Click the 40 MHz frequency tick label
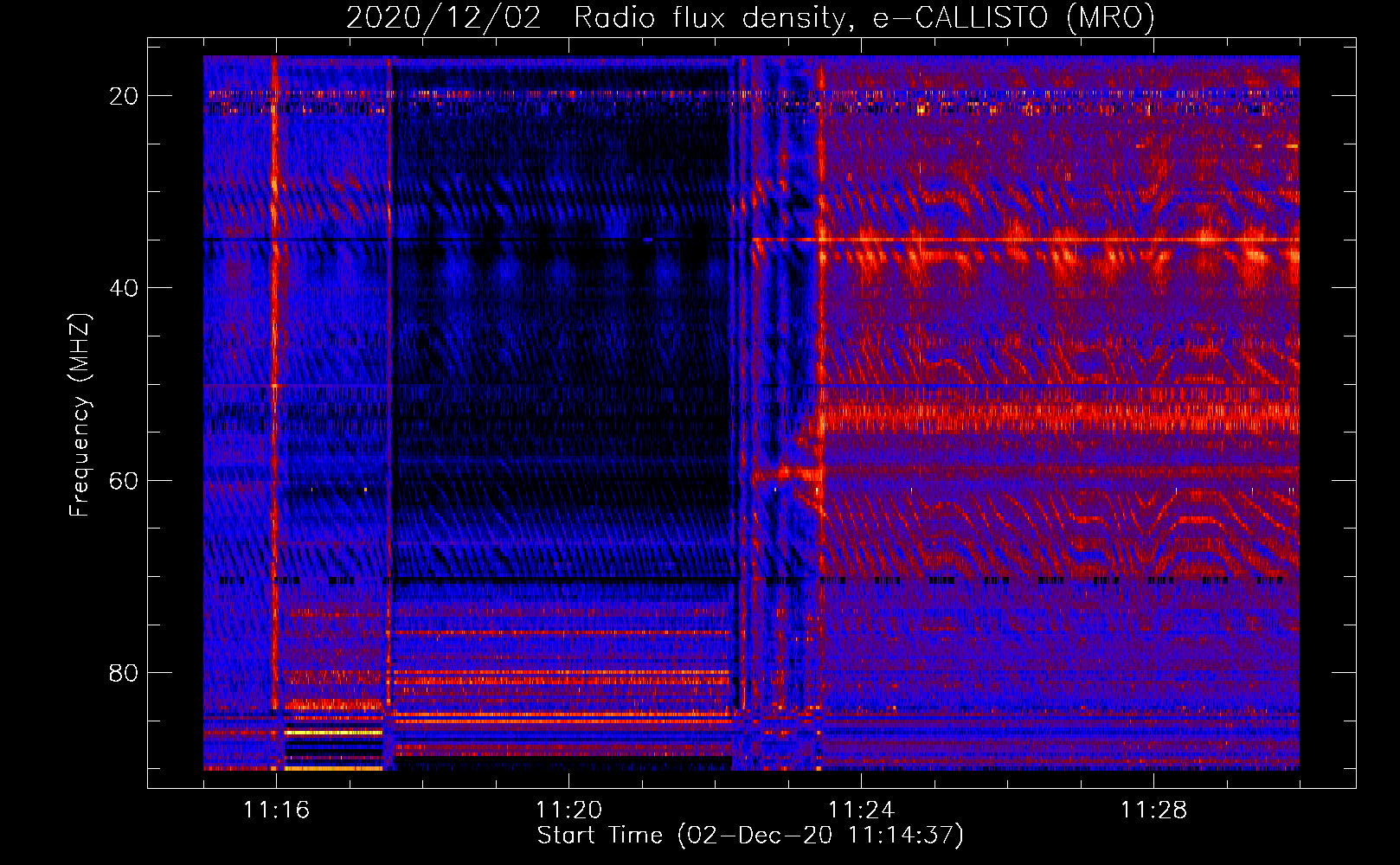1400x865 pixels. (x=124, y=288)
